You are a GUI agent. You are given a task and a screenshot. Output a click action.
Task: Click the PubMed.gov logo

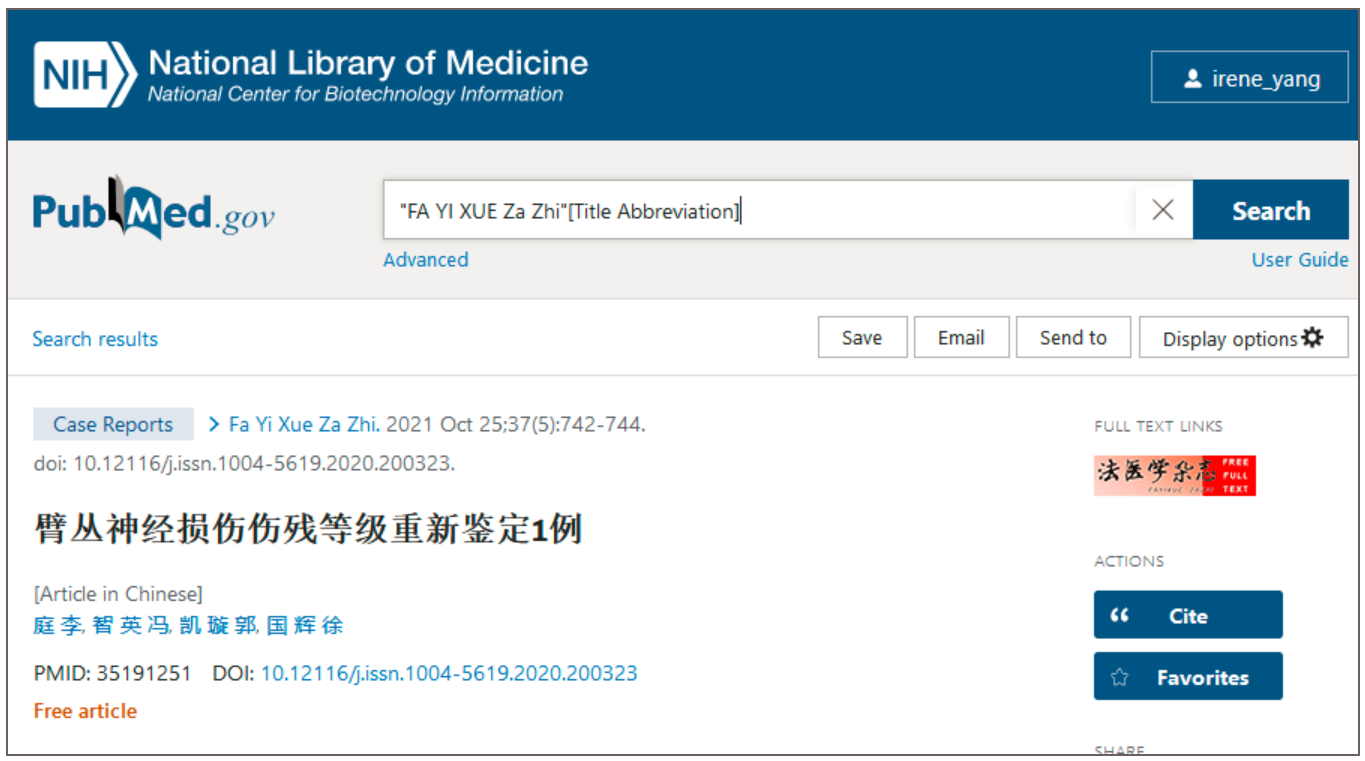tap(153, 210)
